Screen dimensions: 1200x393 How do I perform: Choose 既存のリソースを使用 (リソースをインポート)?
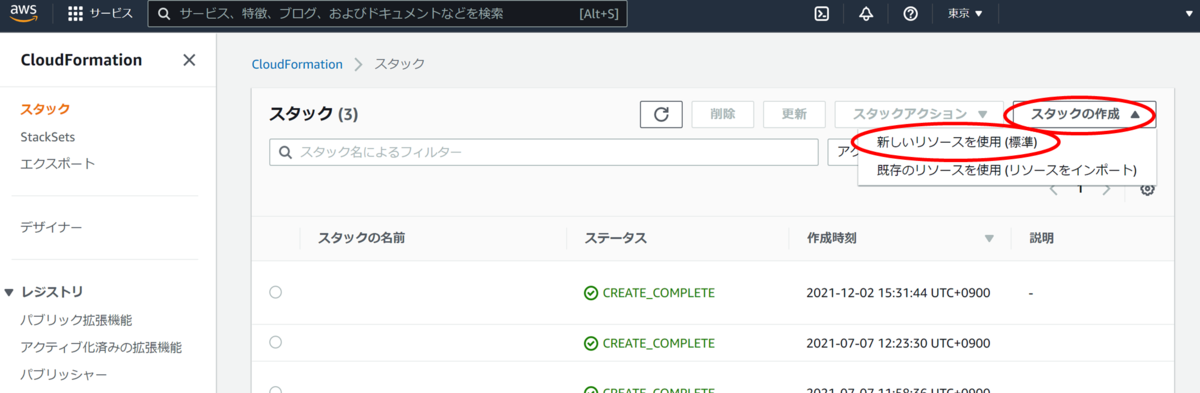pos(1007,170)
